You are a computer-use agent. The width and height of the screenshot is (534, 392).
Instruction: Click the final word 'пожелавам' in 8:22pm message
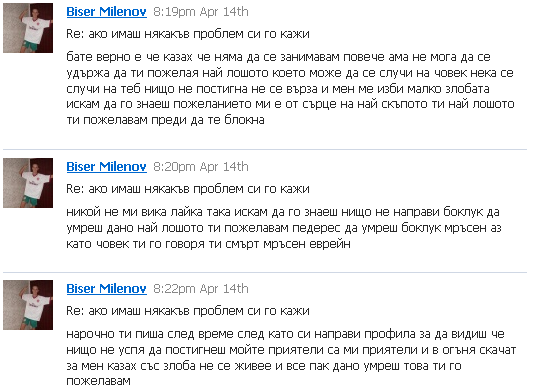(98, 381)
